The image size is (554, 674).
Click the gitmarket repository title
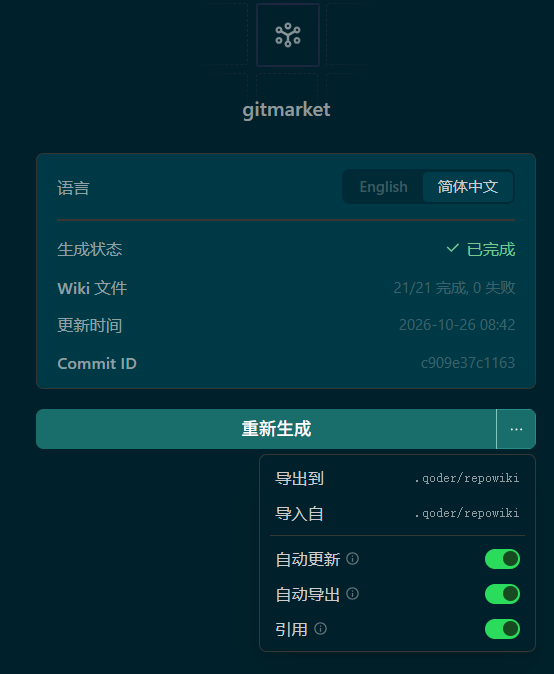click(x=286, y=110)
